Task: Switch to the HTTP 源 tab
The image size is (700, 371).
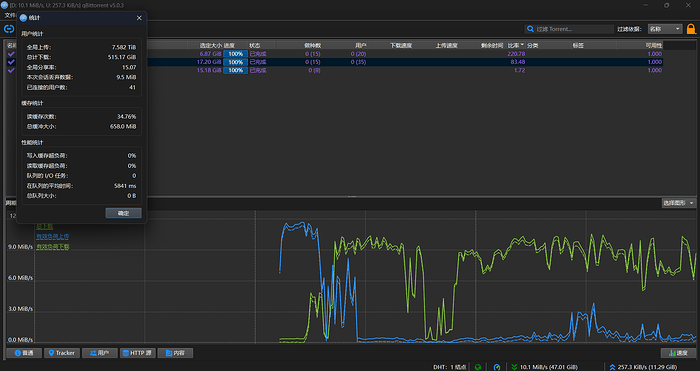Action: (138, 353)
